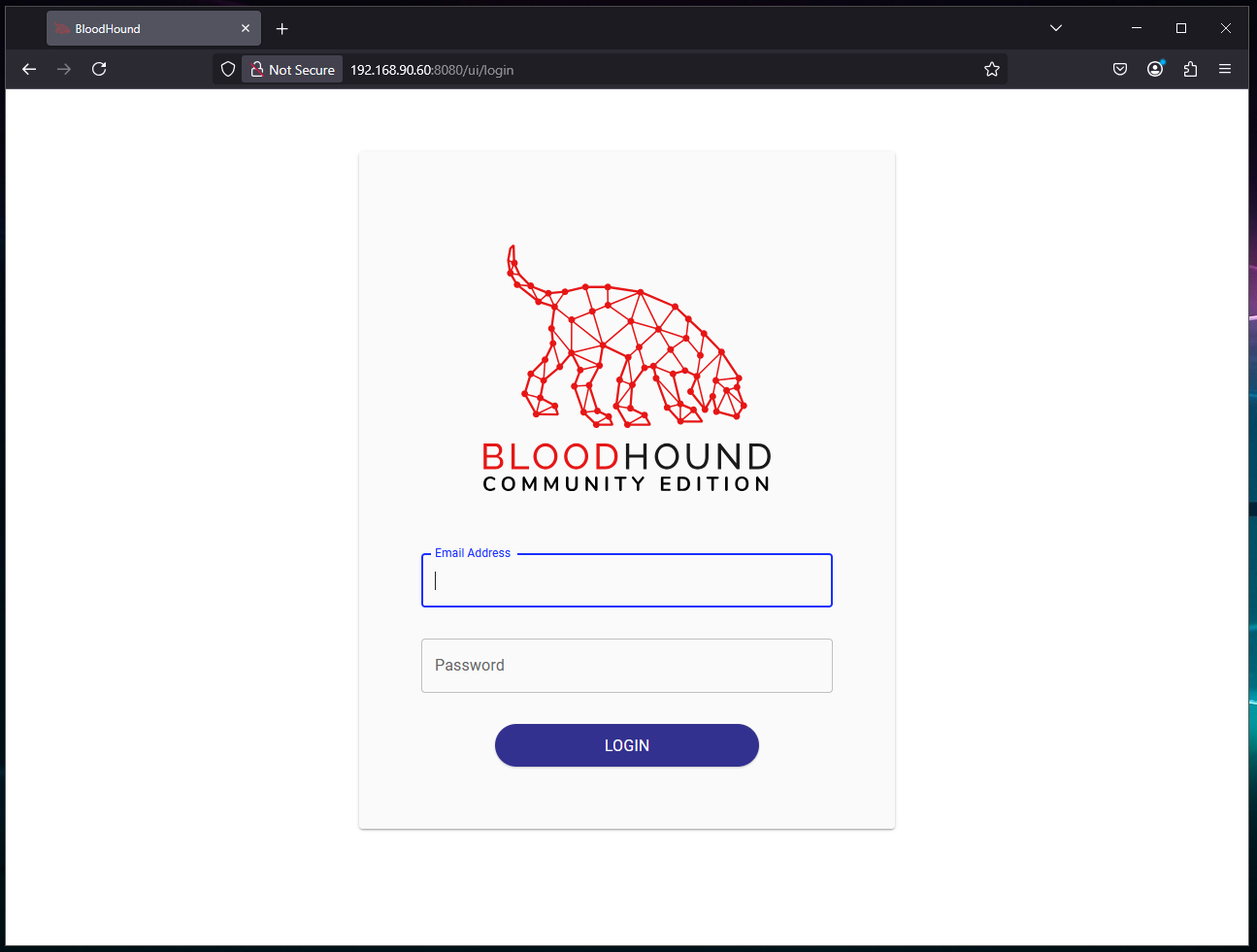
Task: Focus the Email Address field
Action: coord(627,580)
